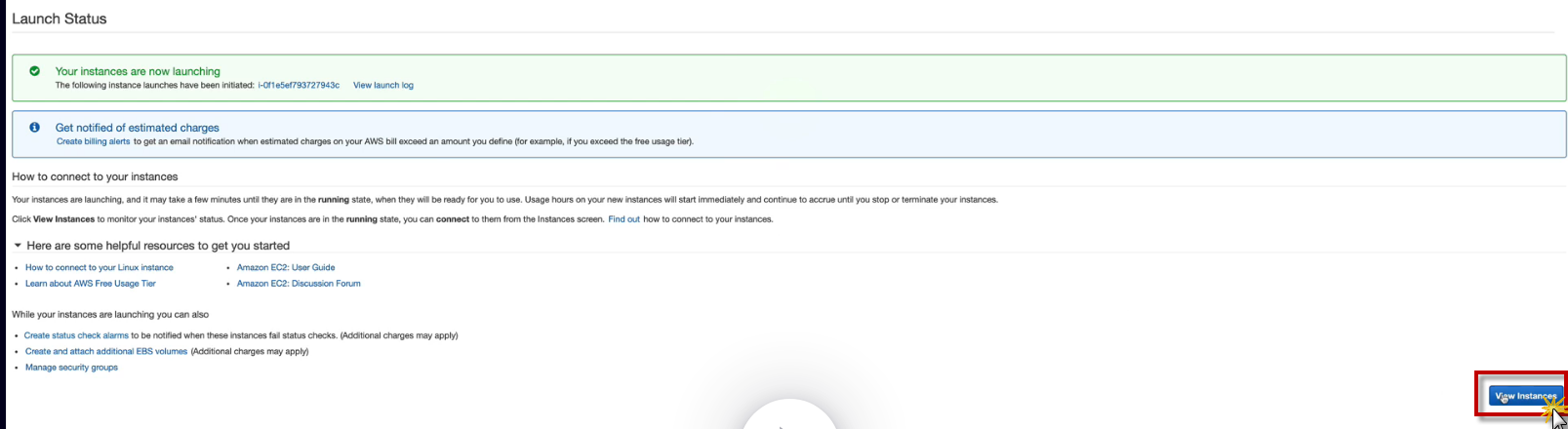Open How to connect to your Linux instance
The image size is (1568, 429).
coord(100,267)
